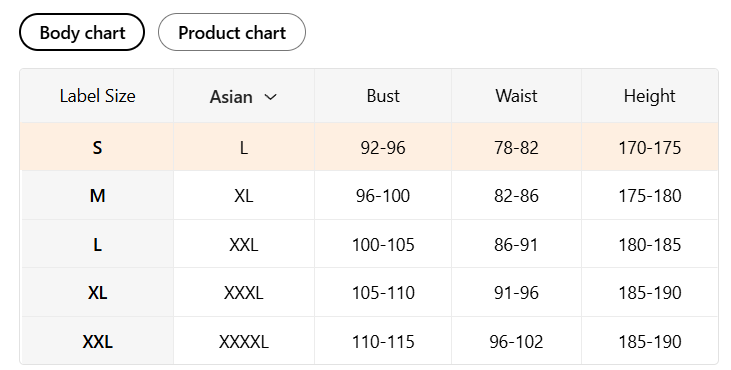
Task: Click the 180-185 height cell
Action: [649, 244]
